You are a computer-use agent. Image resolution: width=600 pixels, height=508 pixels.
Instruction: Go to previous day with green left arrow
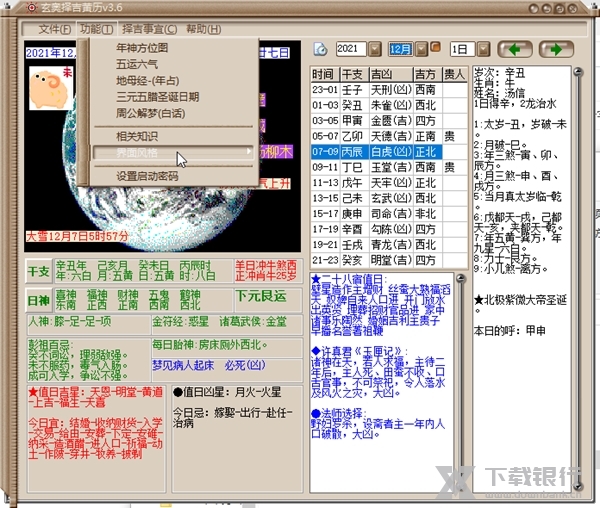click(515, 49)
